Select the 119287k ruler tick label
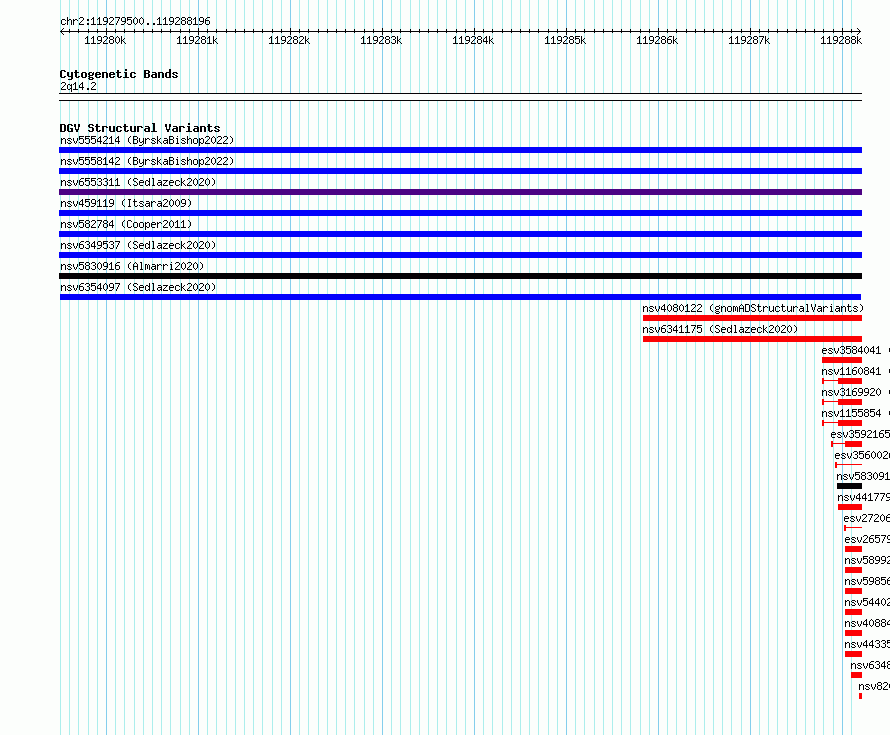Viewport: 890px width, 735px height. (749, 40)
